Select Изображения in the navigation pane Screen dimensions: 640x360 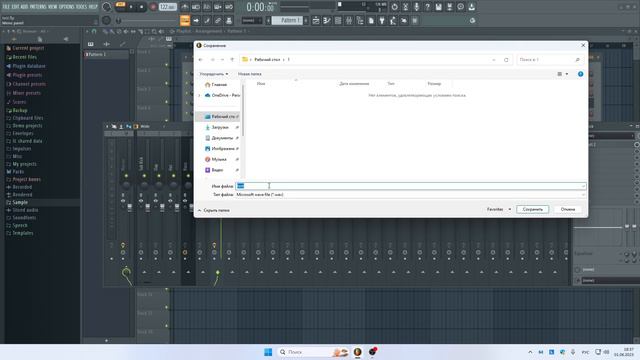220,149
